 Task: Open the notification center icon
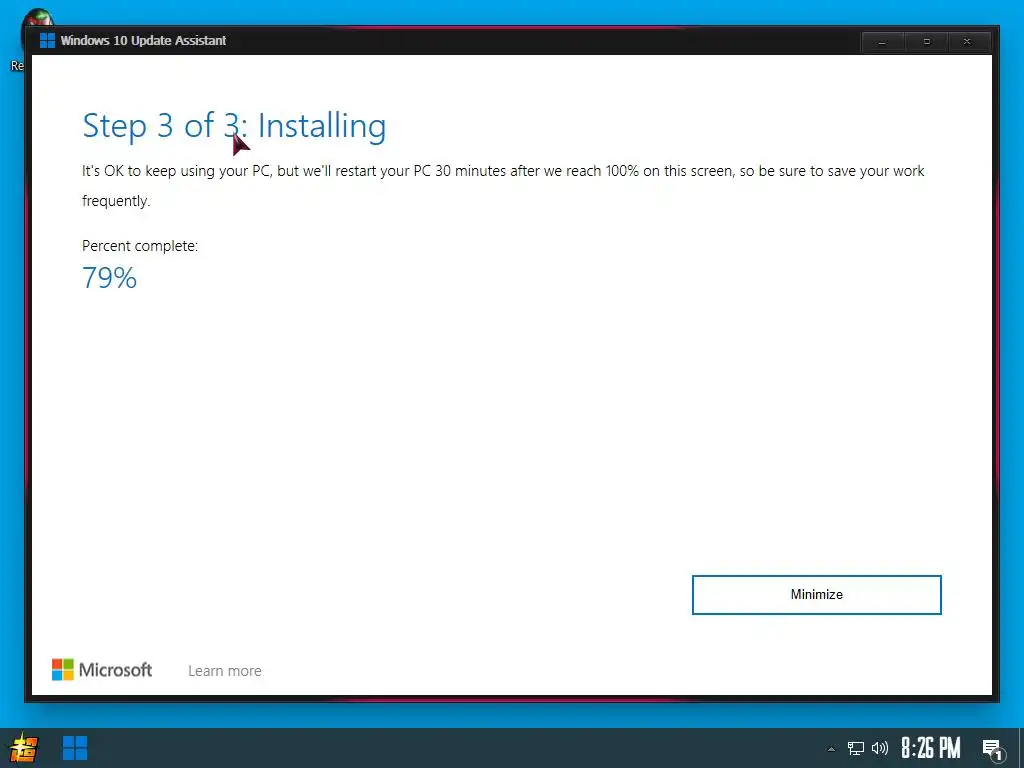pyautogui.click(x=992, y=749)
